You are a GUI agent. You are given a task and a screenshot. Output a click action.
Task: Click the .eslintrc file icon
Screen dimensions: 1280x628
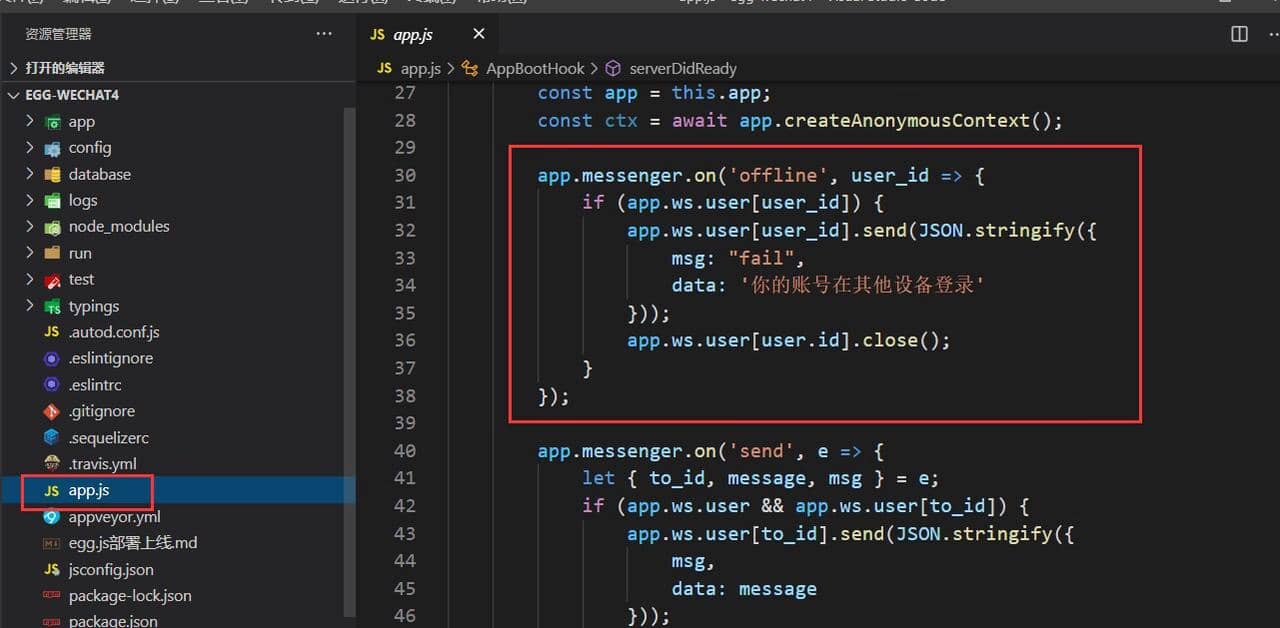(52, 385)
